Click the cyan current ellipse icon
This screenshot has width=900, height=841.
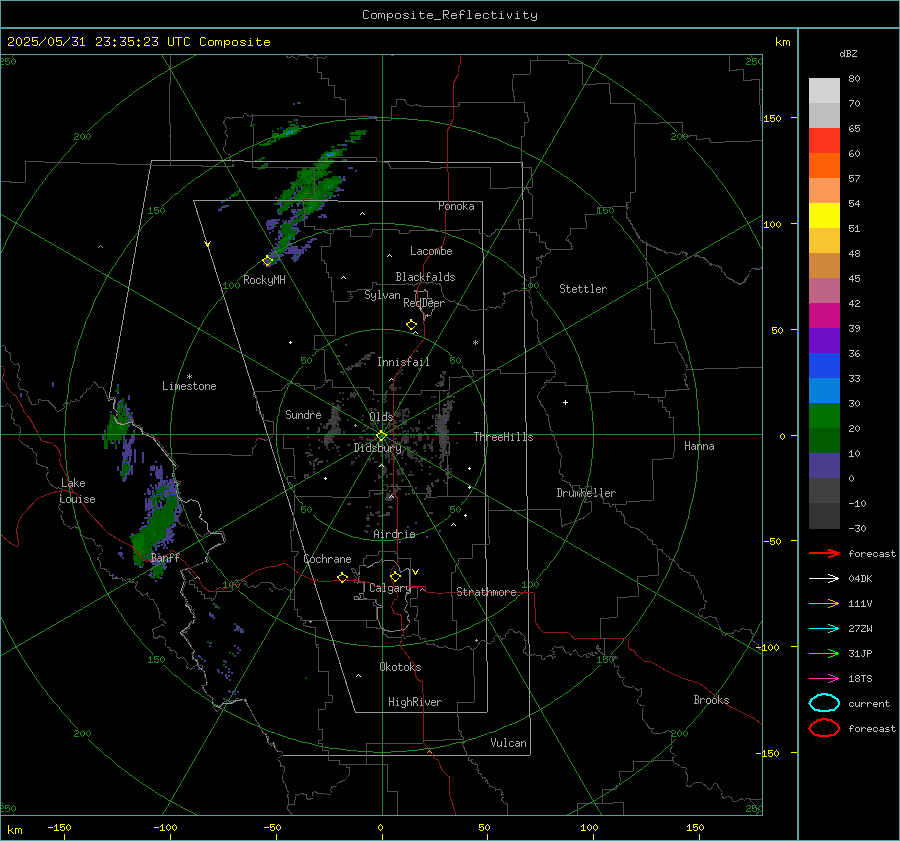(824, 703)
